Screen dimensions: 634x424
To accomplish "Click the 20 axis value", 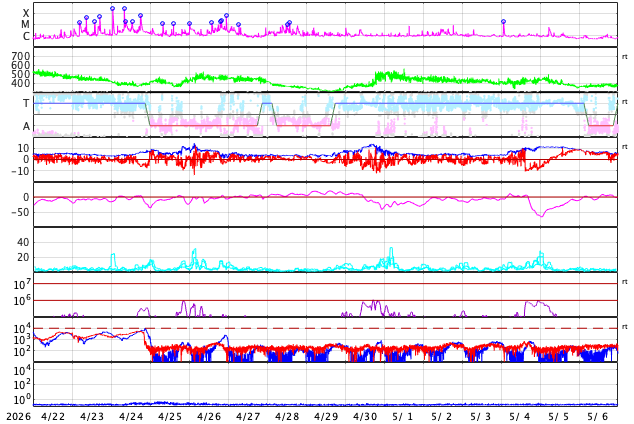I will 23,257.
